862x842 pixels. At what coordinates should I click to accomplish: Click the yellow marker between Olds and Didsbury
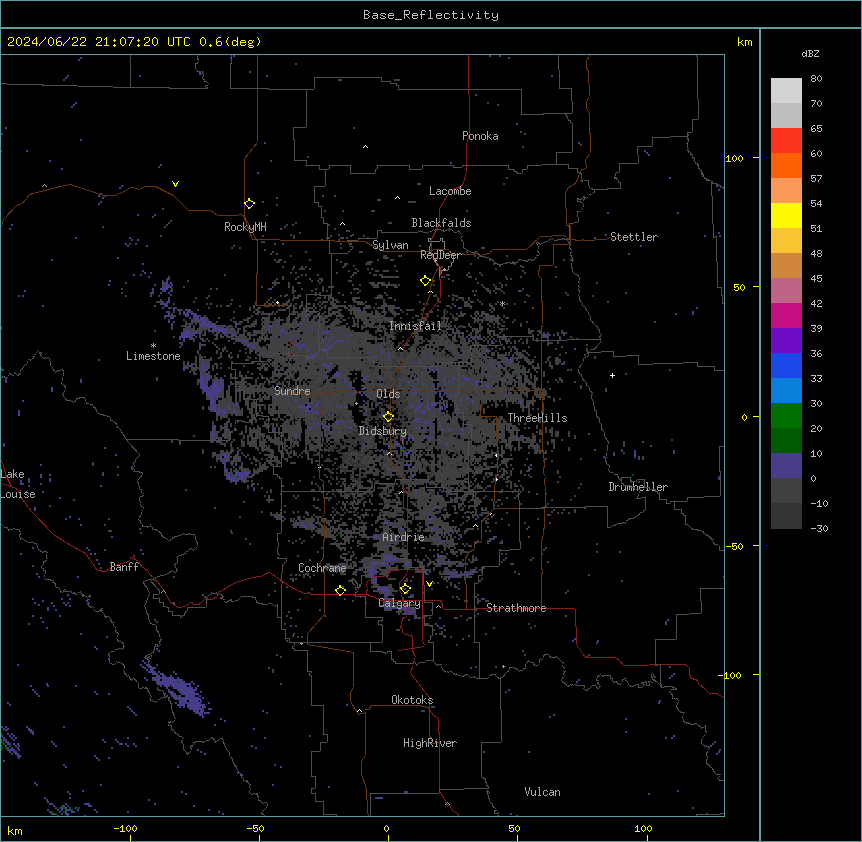(389, 416)
